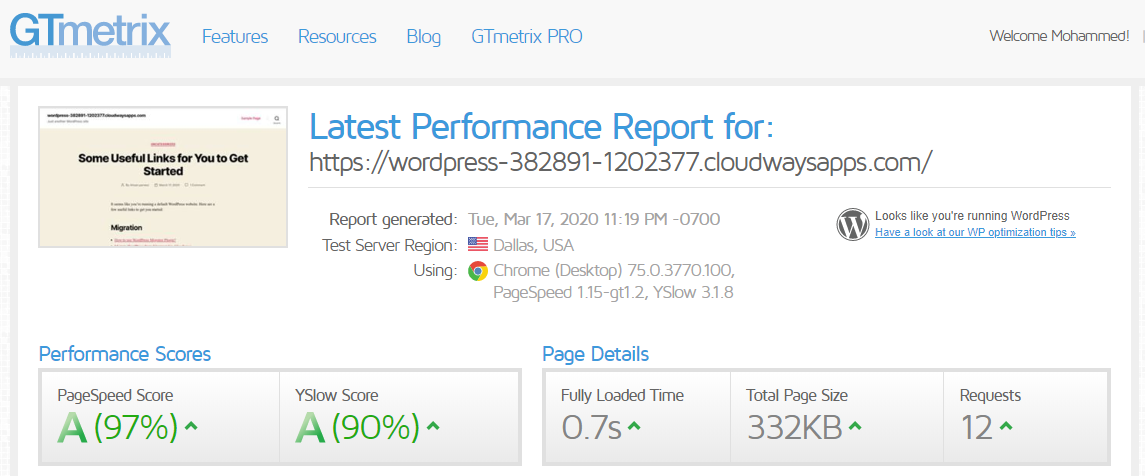
Task: Click the Total Page Size label
Action: click(797, 396)
